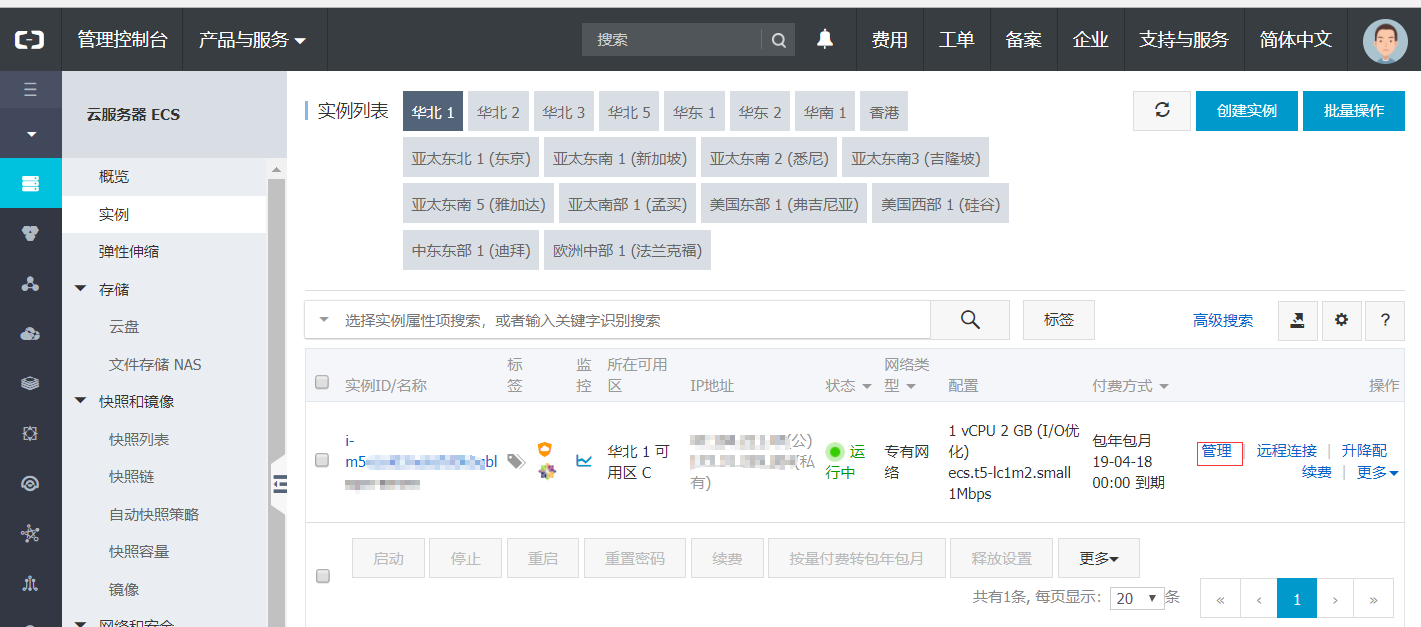The width and height of the screenshot is (1421, 627).
Task: Click the magnifier icon in the top search bar
Action: (778, 40)
